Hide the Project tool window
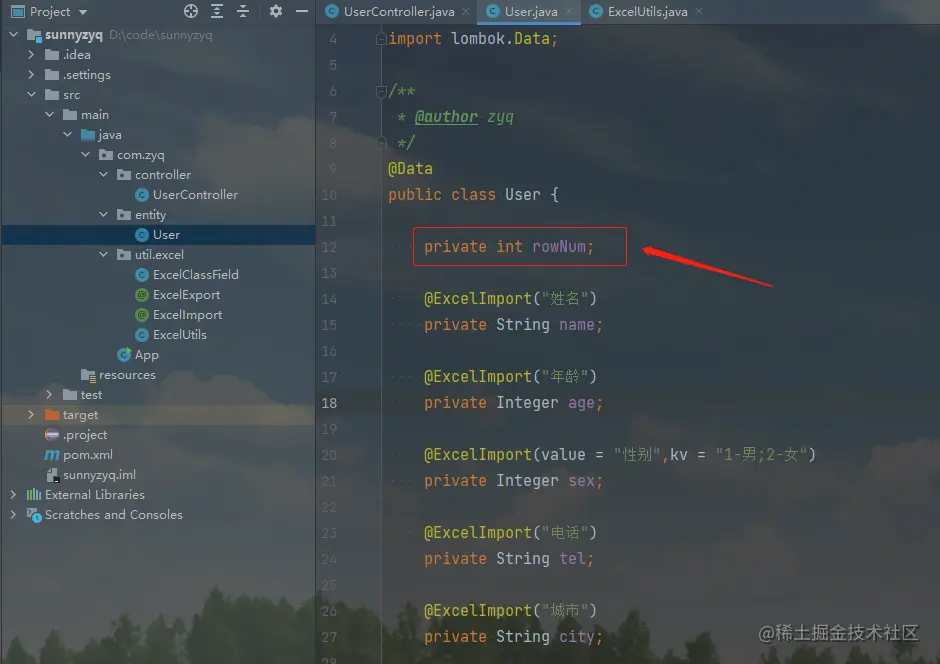 [x=302, y=11]
